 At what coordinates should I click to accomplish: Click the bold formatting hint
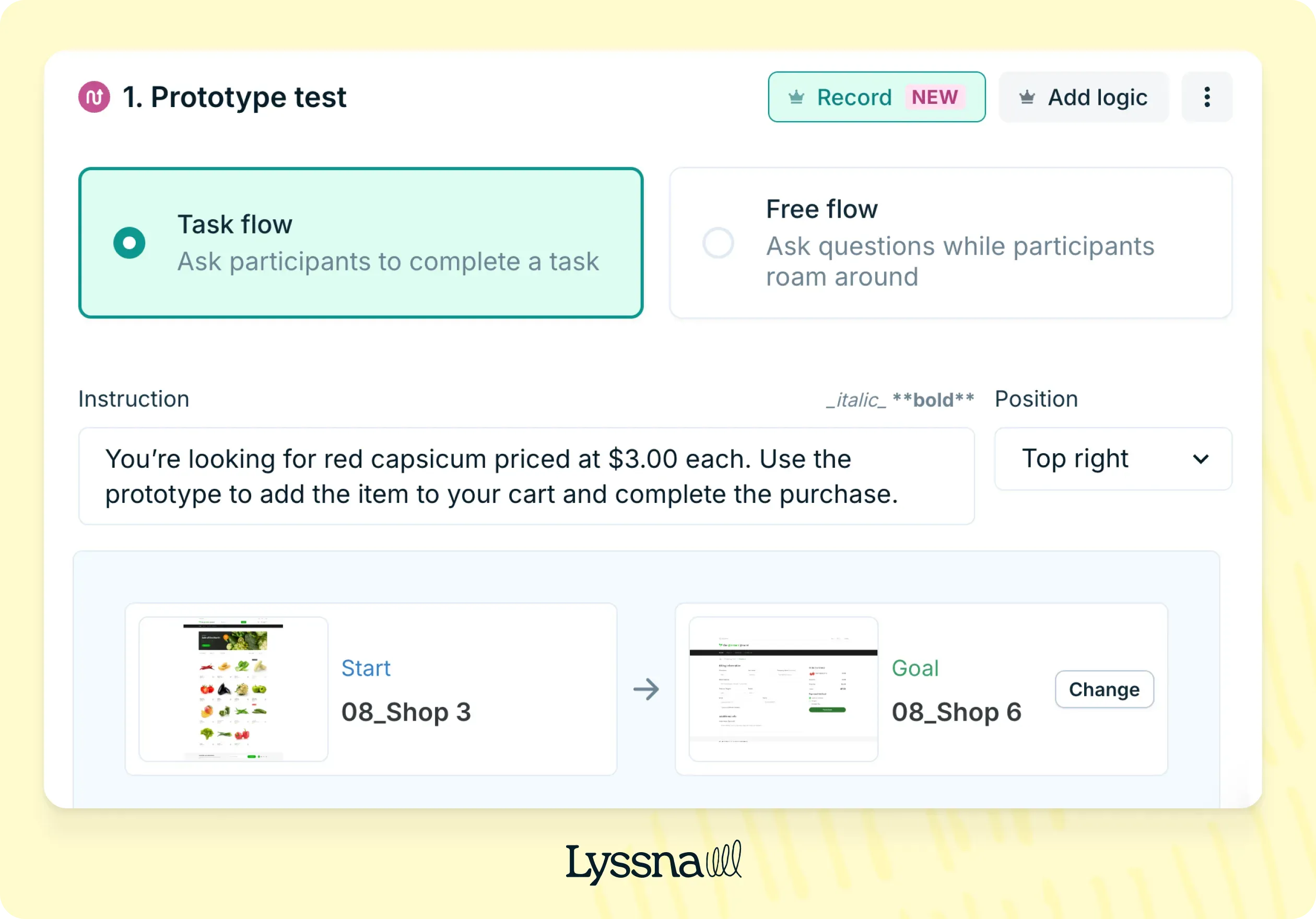pos(932,399)
